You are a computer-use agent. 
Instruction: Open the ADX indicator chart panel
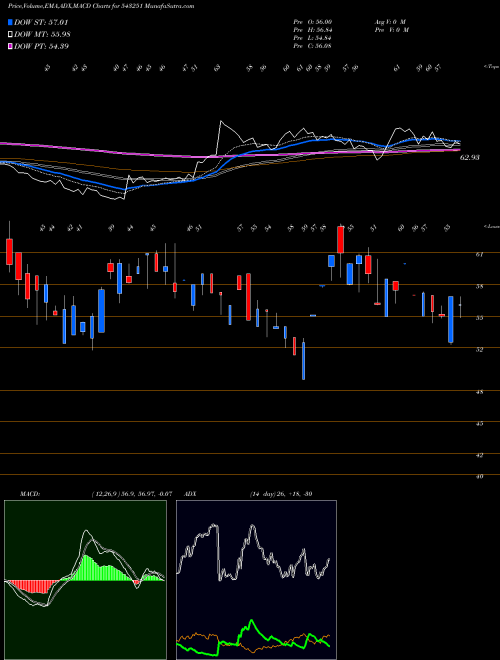[256, 580]
